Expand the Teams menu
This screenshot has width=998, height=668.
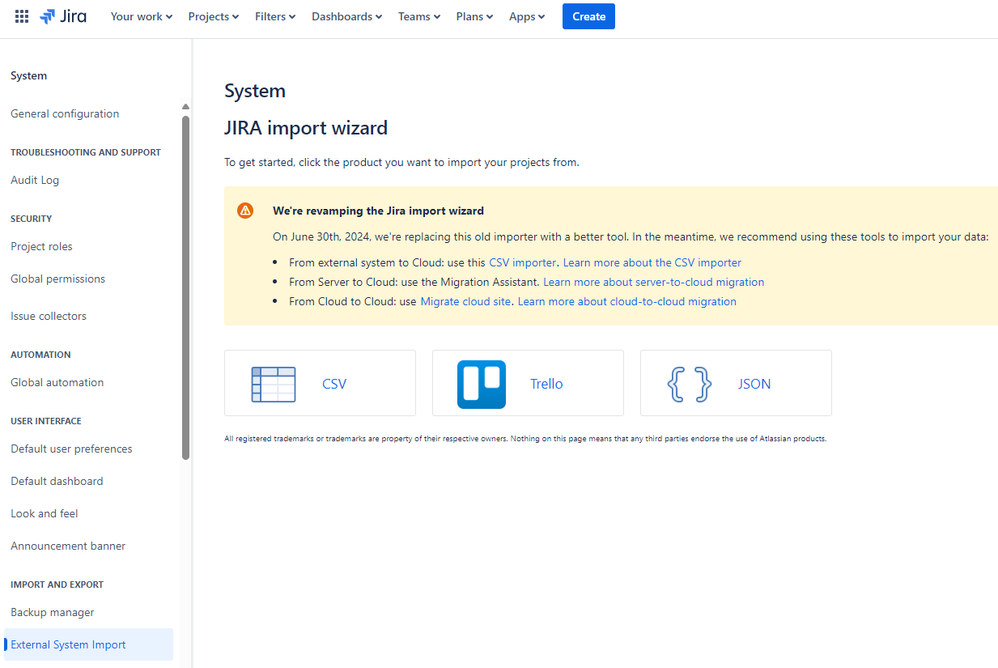(419, 17)
